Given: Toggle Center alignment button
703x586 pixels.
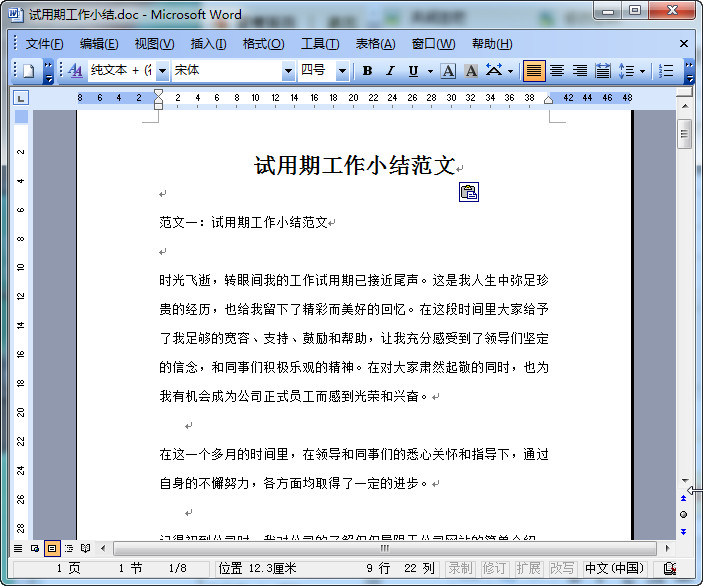Looking at the screenshot, I should pyautogui.click(x=557, y=71).
